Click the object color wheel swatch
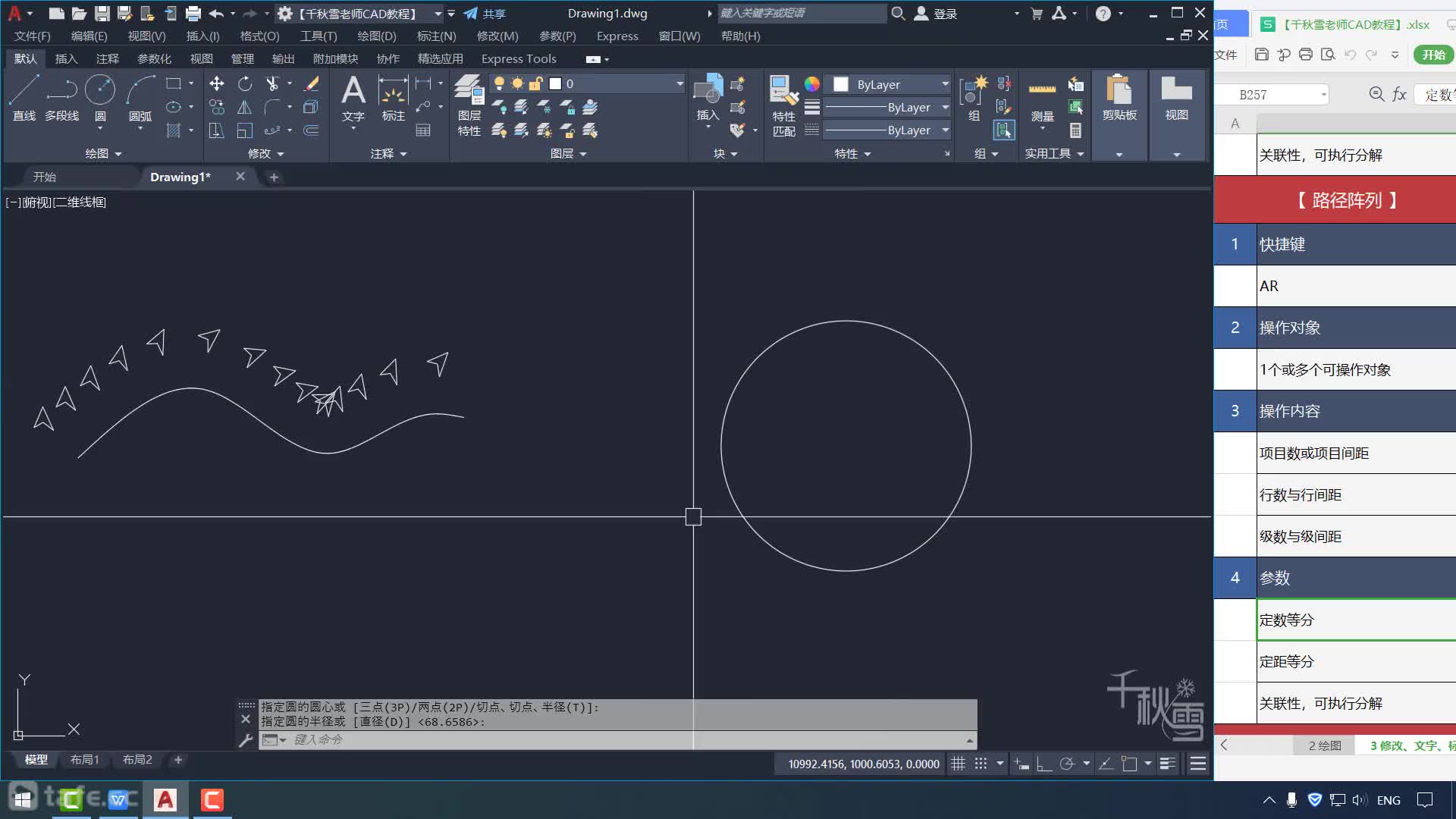This screenshot has width=1456, height=819. point(811,83)
